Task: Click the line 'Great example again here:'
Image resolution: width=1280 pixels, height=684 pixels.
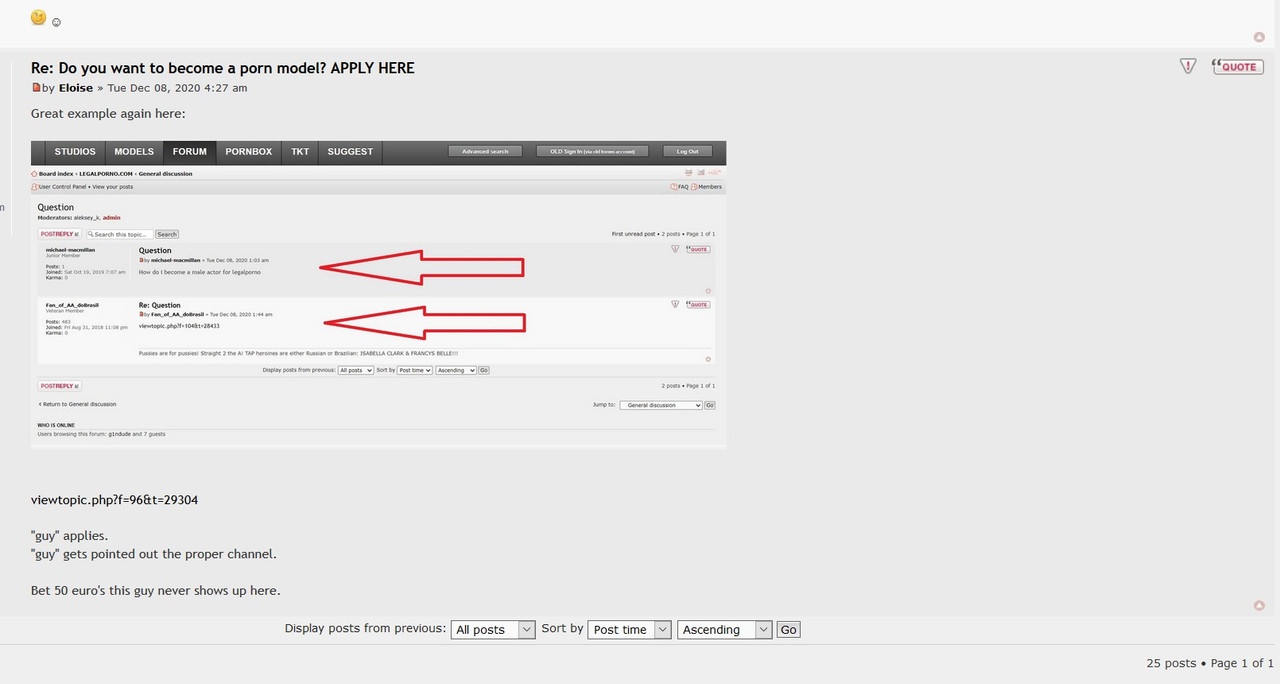Action: pos(108,114)
